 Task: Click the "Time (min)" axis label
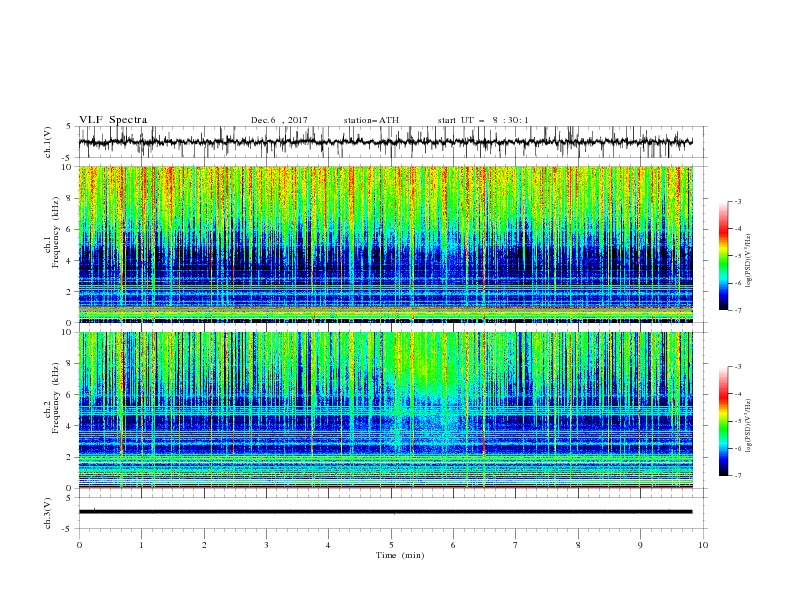pyautogui.click(x=400, y=555)
